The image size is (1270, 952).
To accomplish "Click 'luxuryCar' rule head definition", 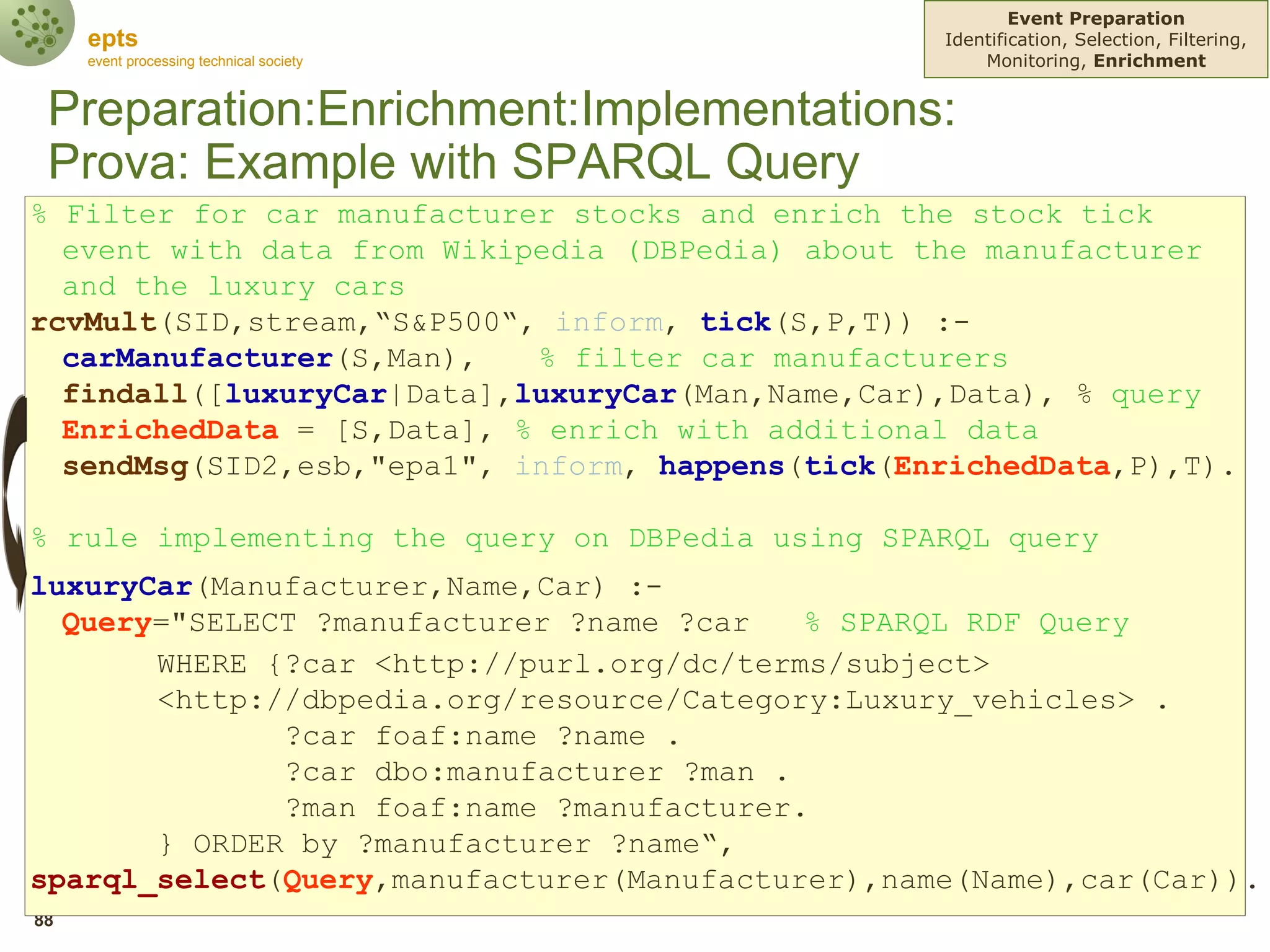I will [x=112, y=586].
